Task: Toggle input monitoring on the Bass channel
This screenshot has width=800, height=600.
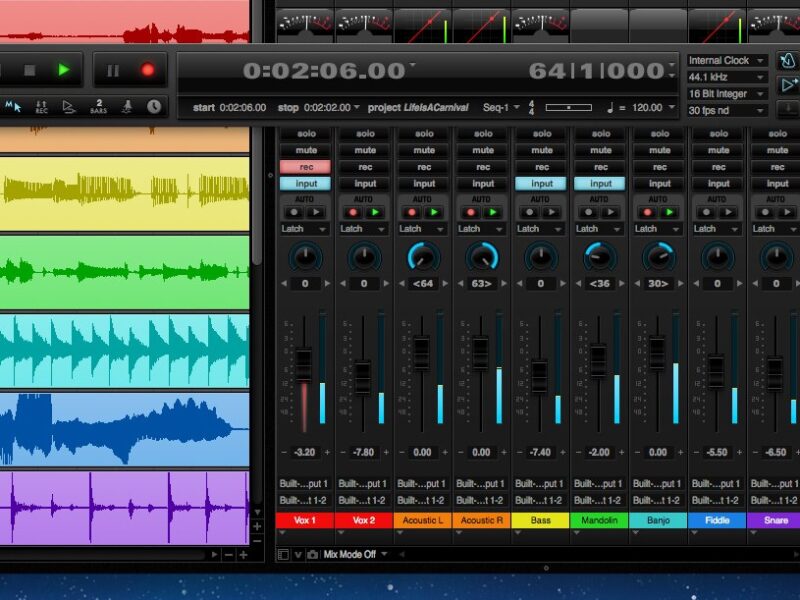Action: [541, 183]
